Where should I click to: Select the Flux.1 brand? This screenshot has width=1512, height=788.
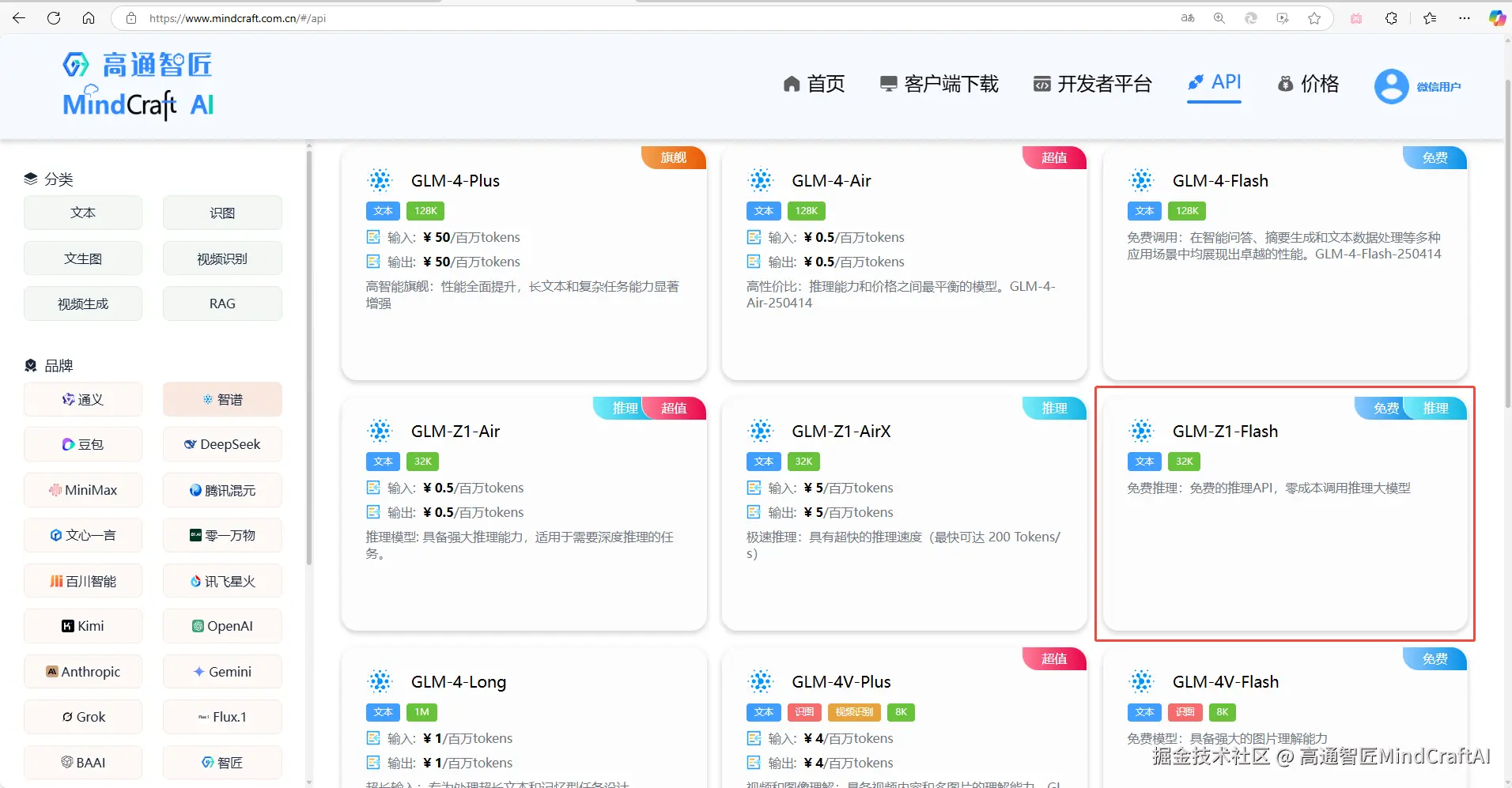(222, 717)
